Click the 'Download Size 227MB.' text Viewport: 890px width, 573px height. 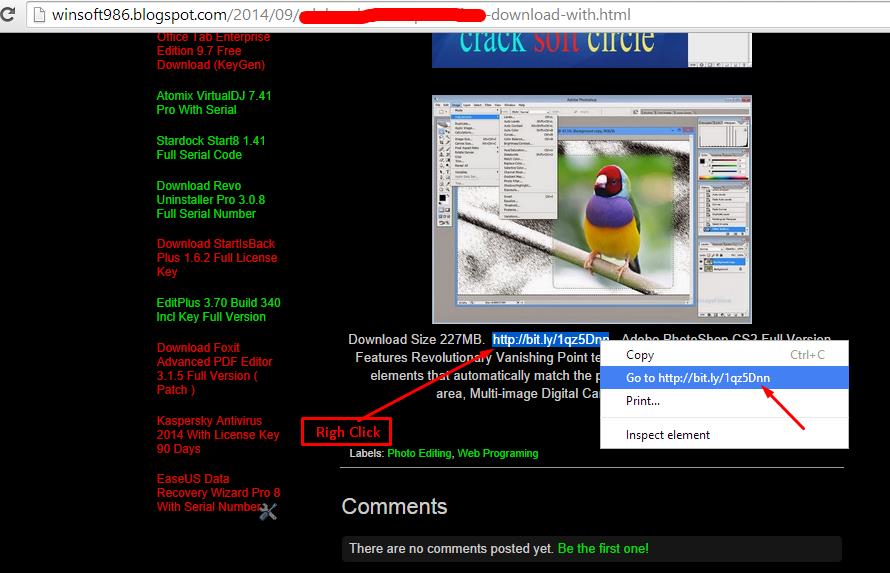click(x=416, y=339)
